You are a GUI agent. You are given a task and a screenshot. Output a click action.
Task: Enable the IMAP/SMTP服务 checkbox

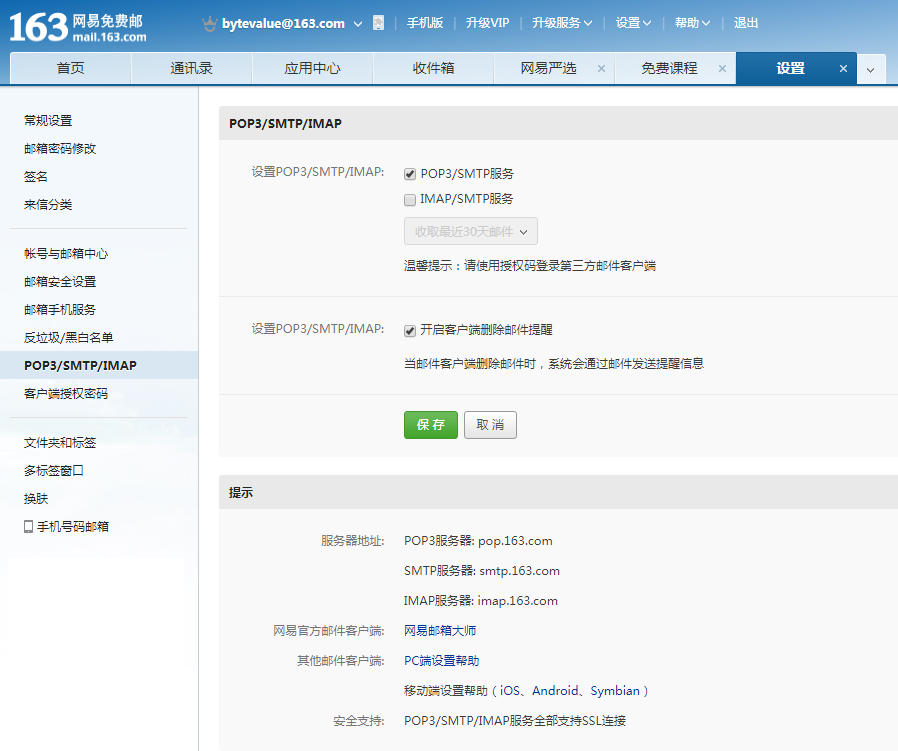(x=410, y=199)
